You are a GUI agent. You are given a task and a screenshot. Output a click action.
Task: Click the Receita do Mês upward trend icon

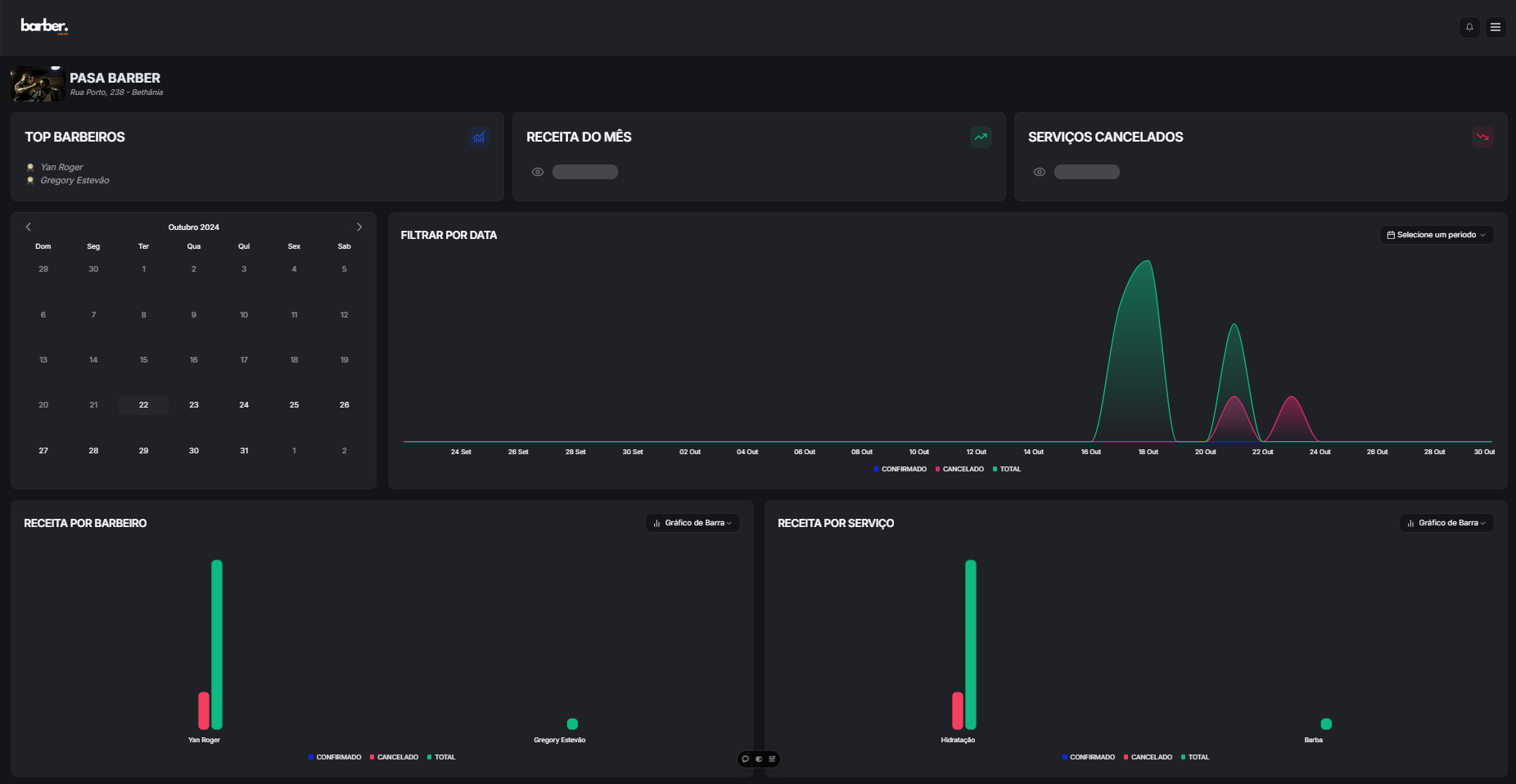point(981,137)
